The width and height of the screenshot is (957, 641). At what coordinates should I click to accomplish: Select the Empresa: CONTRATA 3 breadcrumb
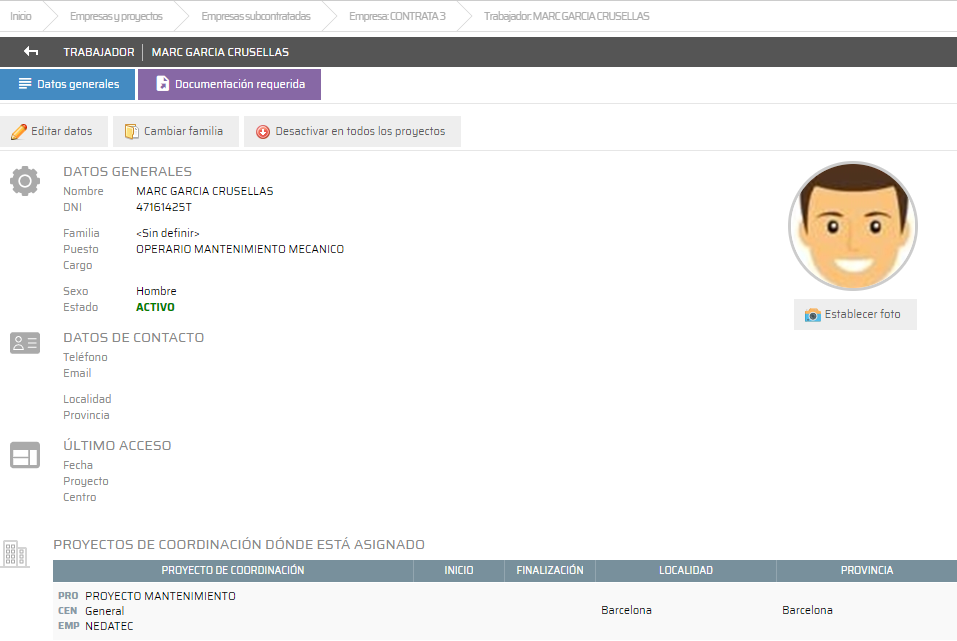[x=397, y=16]
